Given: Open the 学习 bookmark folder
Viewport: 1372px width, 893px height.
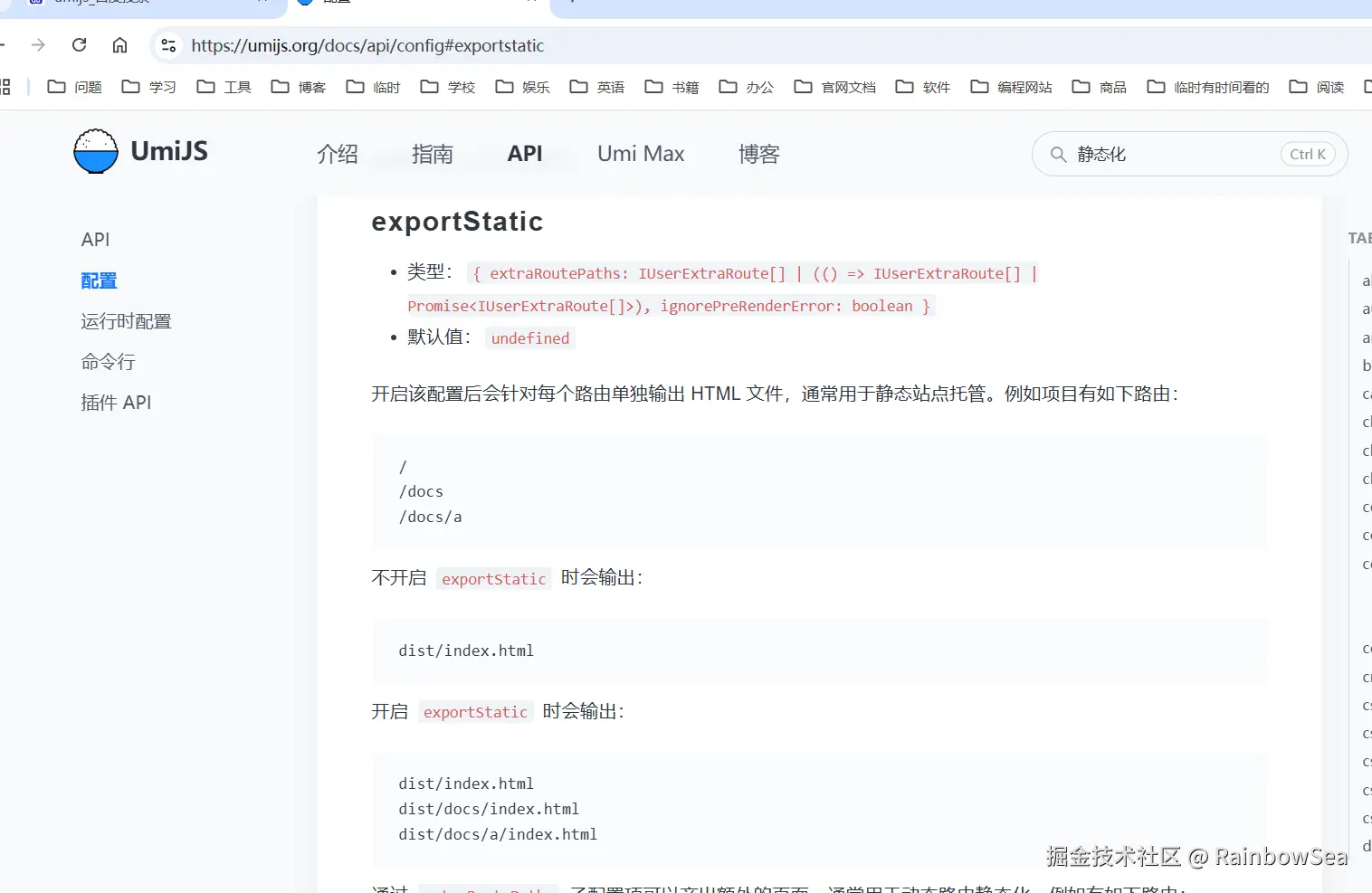Looking at the screenshot, I should click(x=148, y=87).
